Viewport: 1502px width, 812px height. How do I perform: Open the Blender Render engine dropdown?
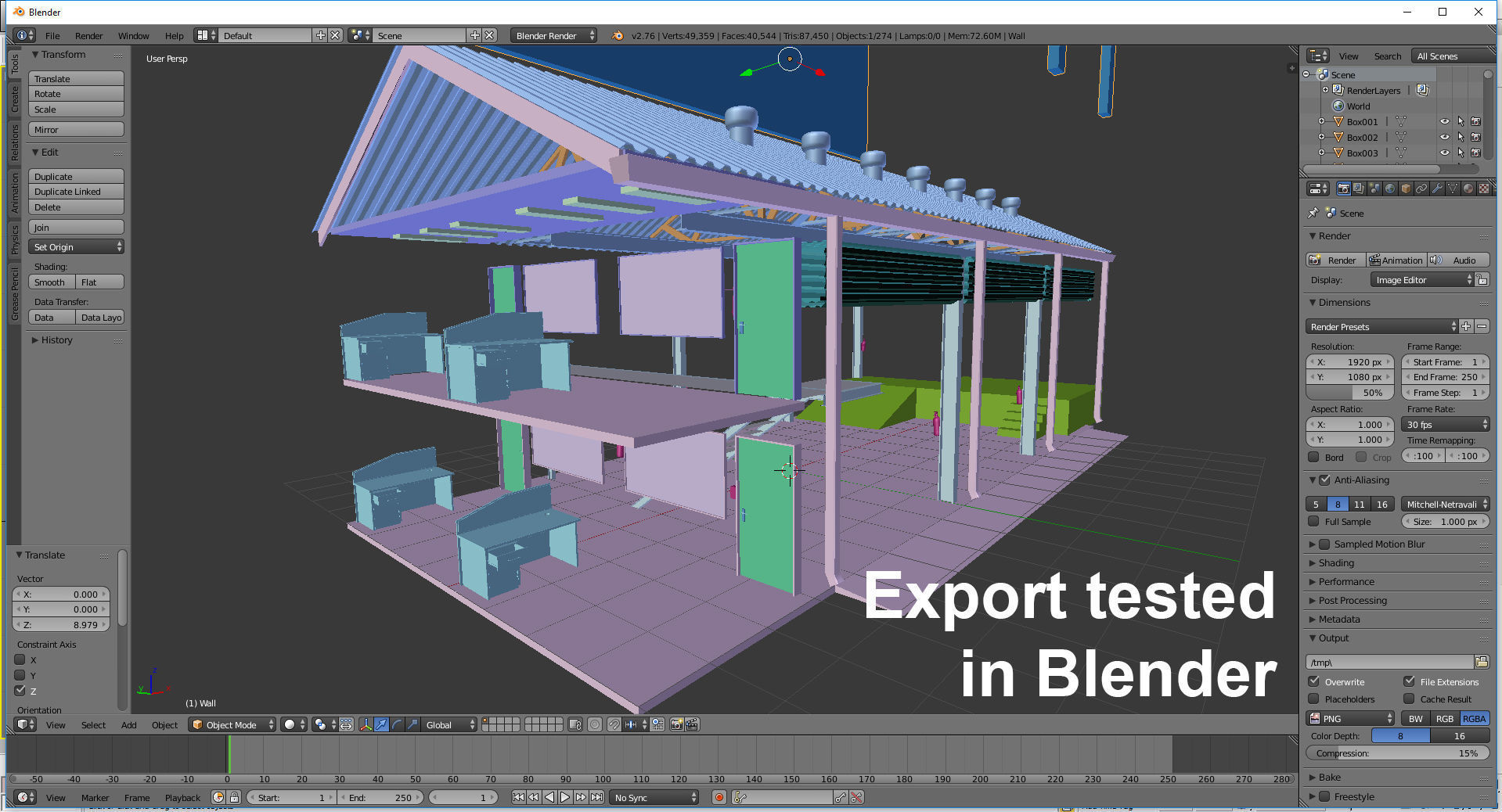(553, 35)
